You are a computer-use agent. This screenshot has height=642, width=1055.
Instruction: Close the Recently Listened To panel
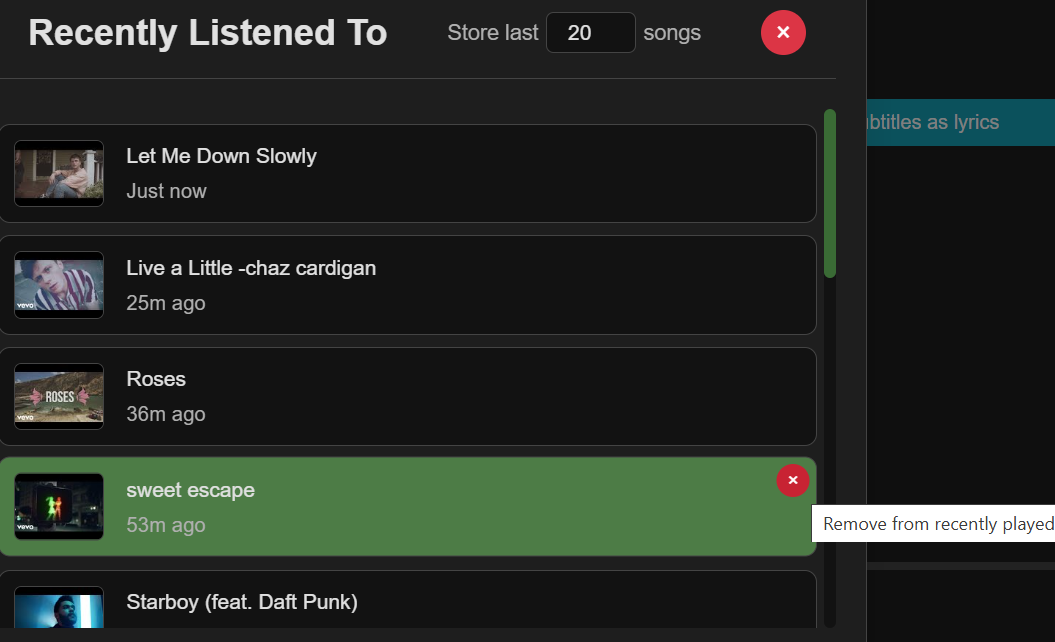click(783, 32)
